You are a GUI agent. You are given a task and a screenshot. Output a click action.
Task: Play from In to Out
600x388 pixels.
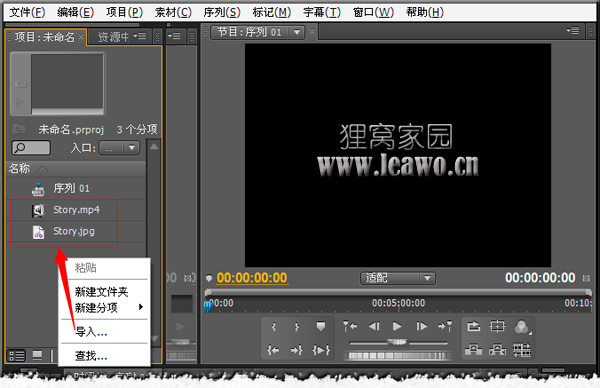(x=321, y=350)
